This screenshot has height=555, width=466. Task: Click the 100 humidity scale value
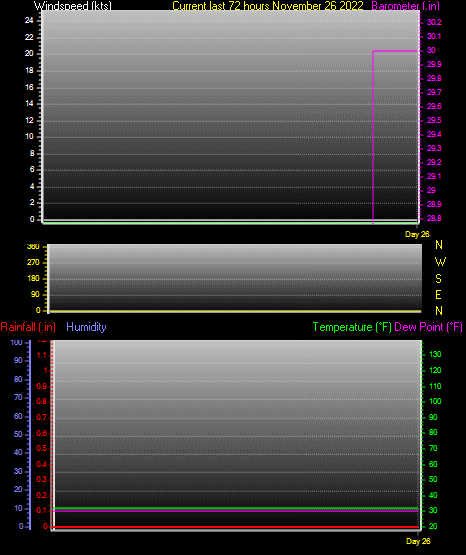coord(17,342)
